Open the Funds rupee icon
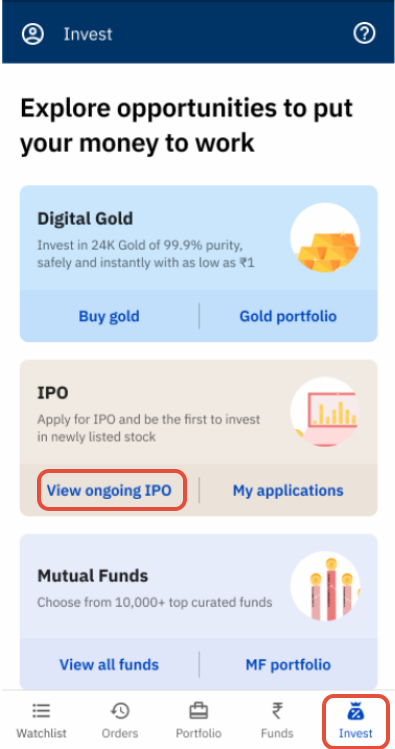 pos(277,711)
